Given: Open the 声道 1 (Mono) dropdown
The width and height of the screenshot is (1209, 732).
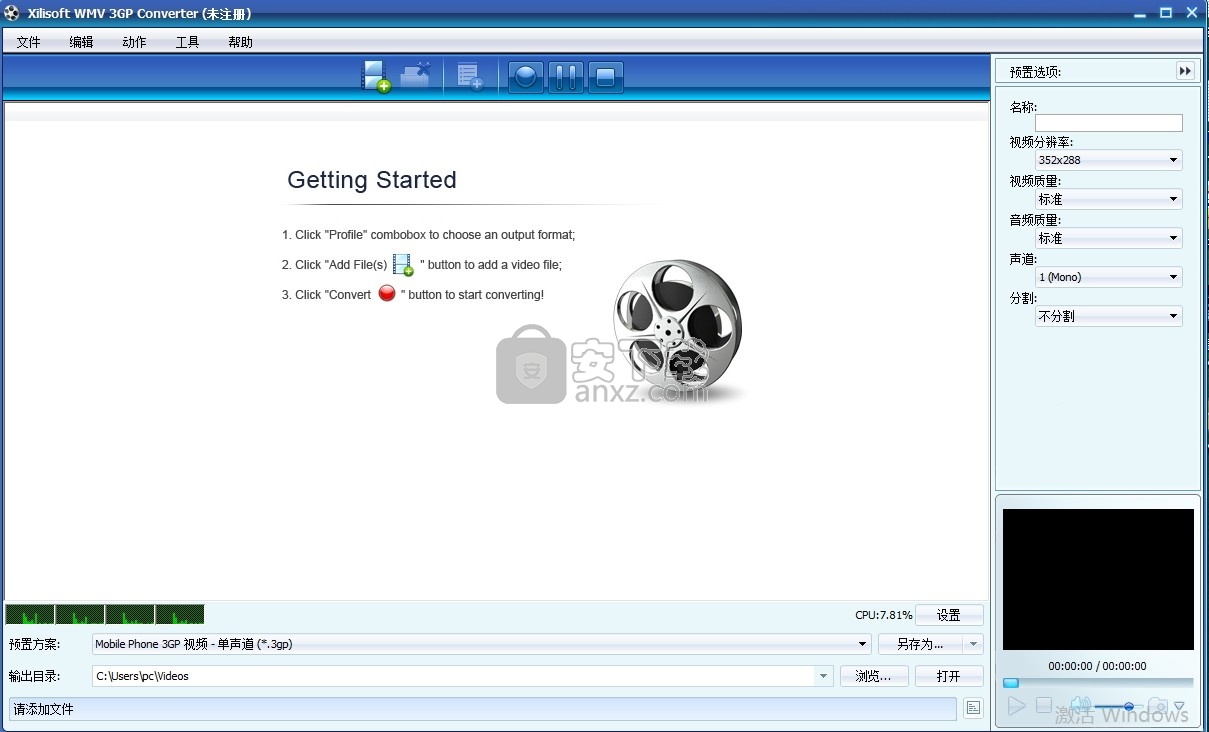Looking at the screenshot, I should coord(1108,277).
